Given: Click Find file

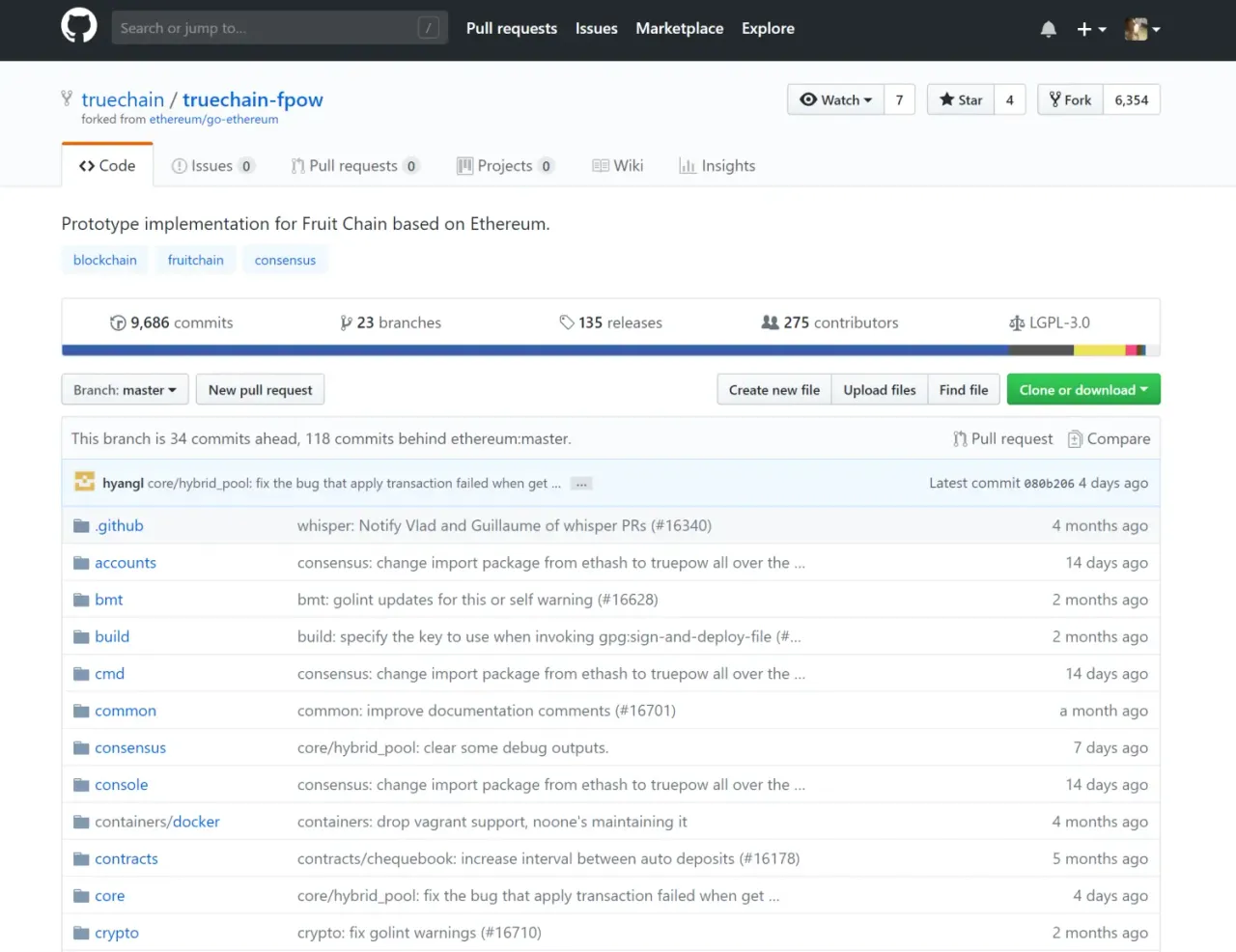Looking at the screenshot, I should pos(964,390).
